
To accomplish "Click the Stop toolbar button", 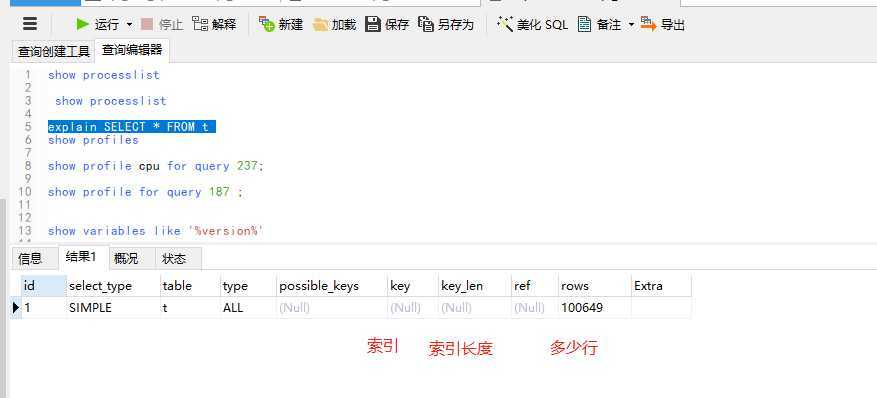I will [162, 25].
